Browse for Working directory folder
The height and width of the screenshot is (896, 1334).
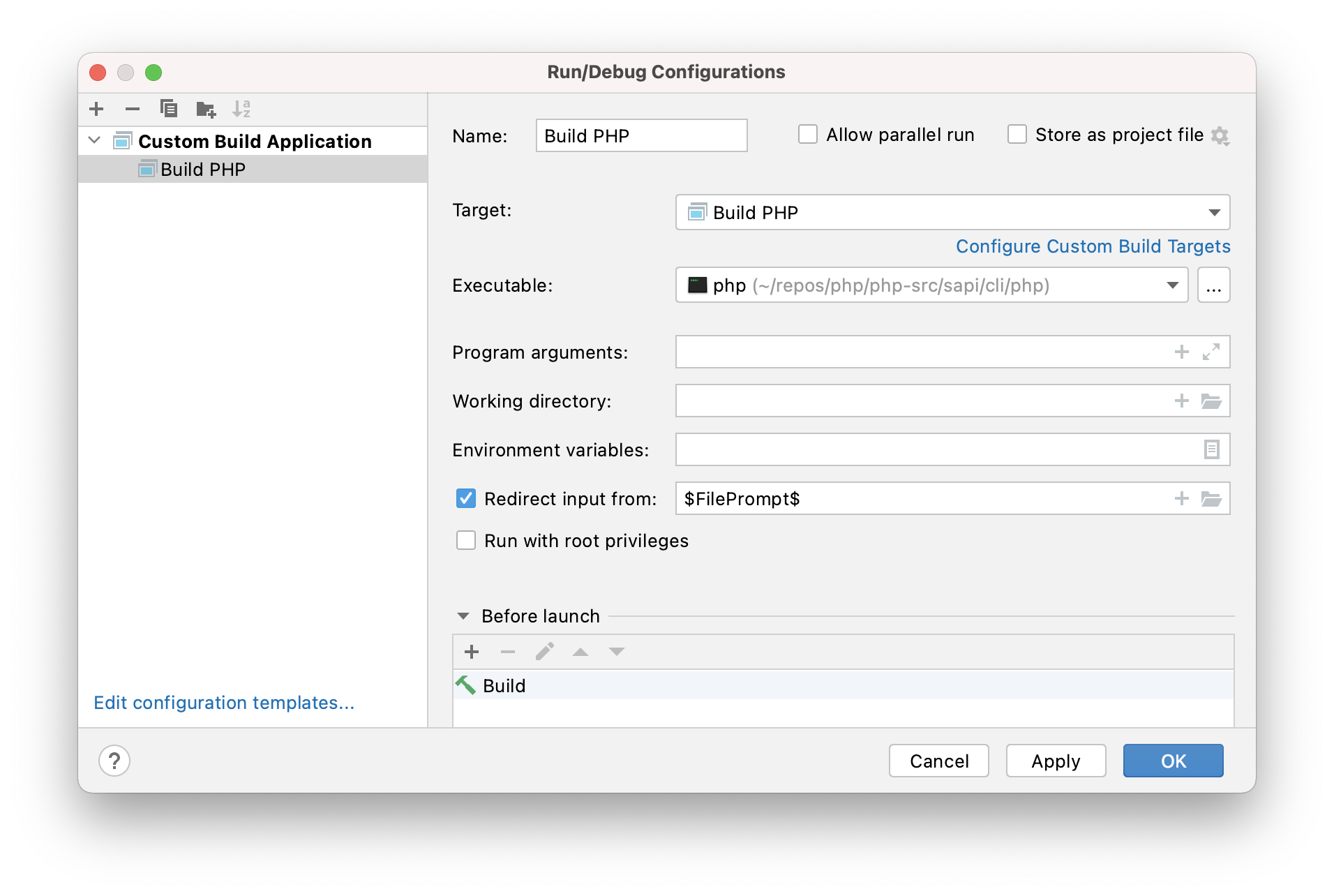click(x=1211, y=401)
